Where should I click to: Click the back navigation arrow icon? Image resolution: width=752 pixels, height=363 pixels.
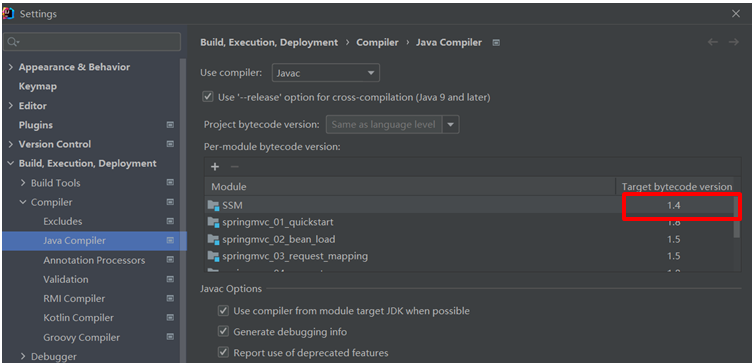(x=713, y=42)
